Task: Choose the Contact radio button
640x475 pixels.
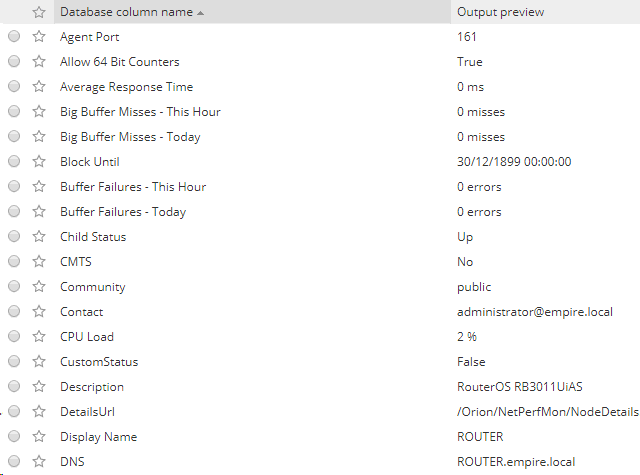Action: pos(14,312)
